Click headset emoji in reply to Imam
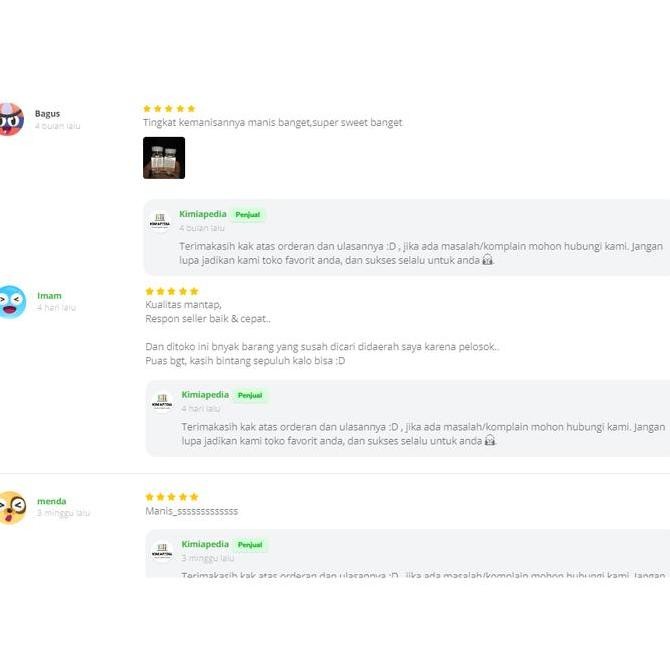Viewport: 670px width, 670px height. 490,441
